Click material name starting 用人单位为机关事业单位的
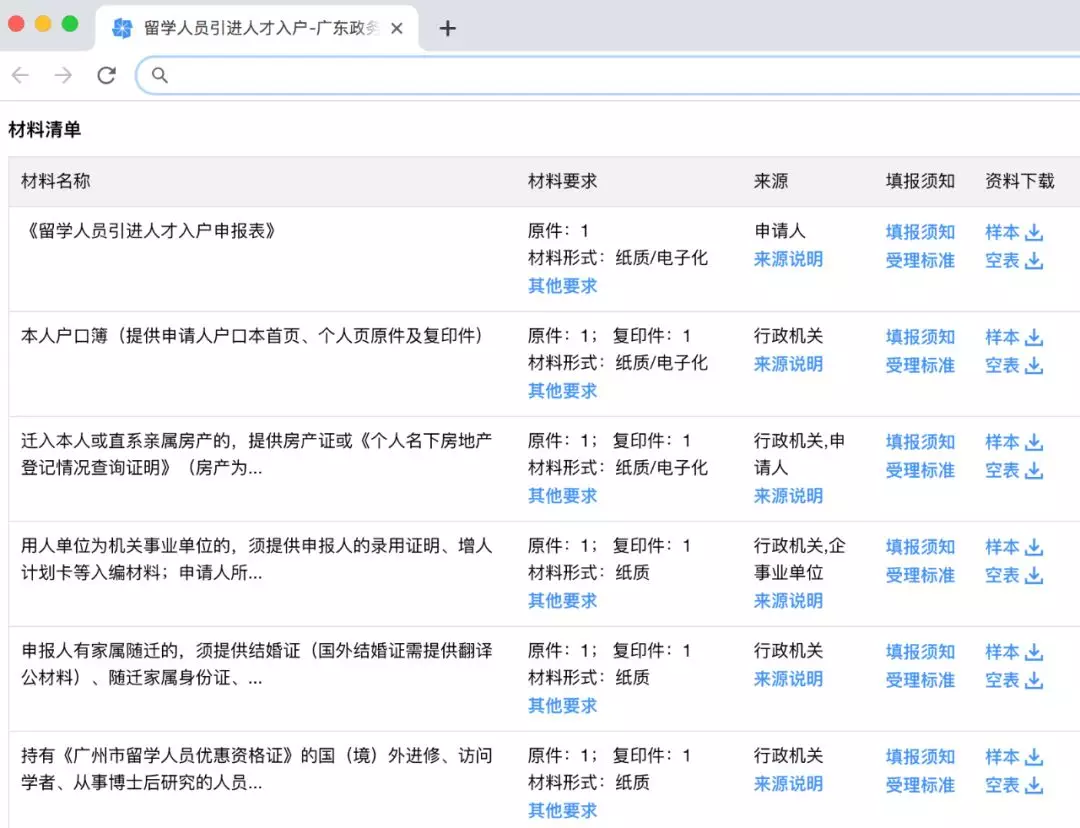Image resolution: width=1080 pixels, height=828 pixels. coord(256,559)
